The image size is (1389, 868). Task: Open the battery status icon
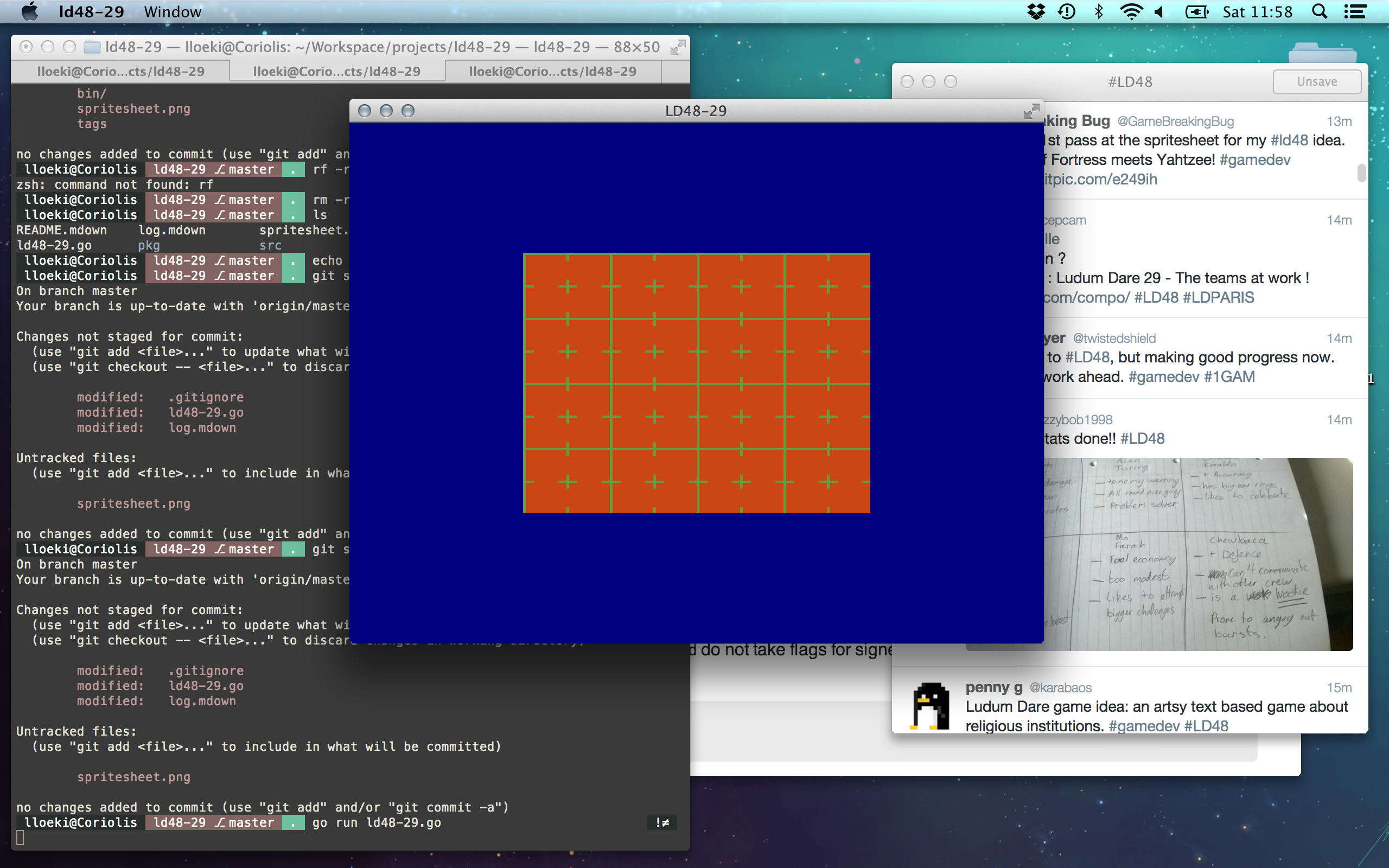point(1197,12)
